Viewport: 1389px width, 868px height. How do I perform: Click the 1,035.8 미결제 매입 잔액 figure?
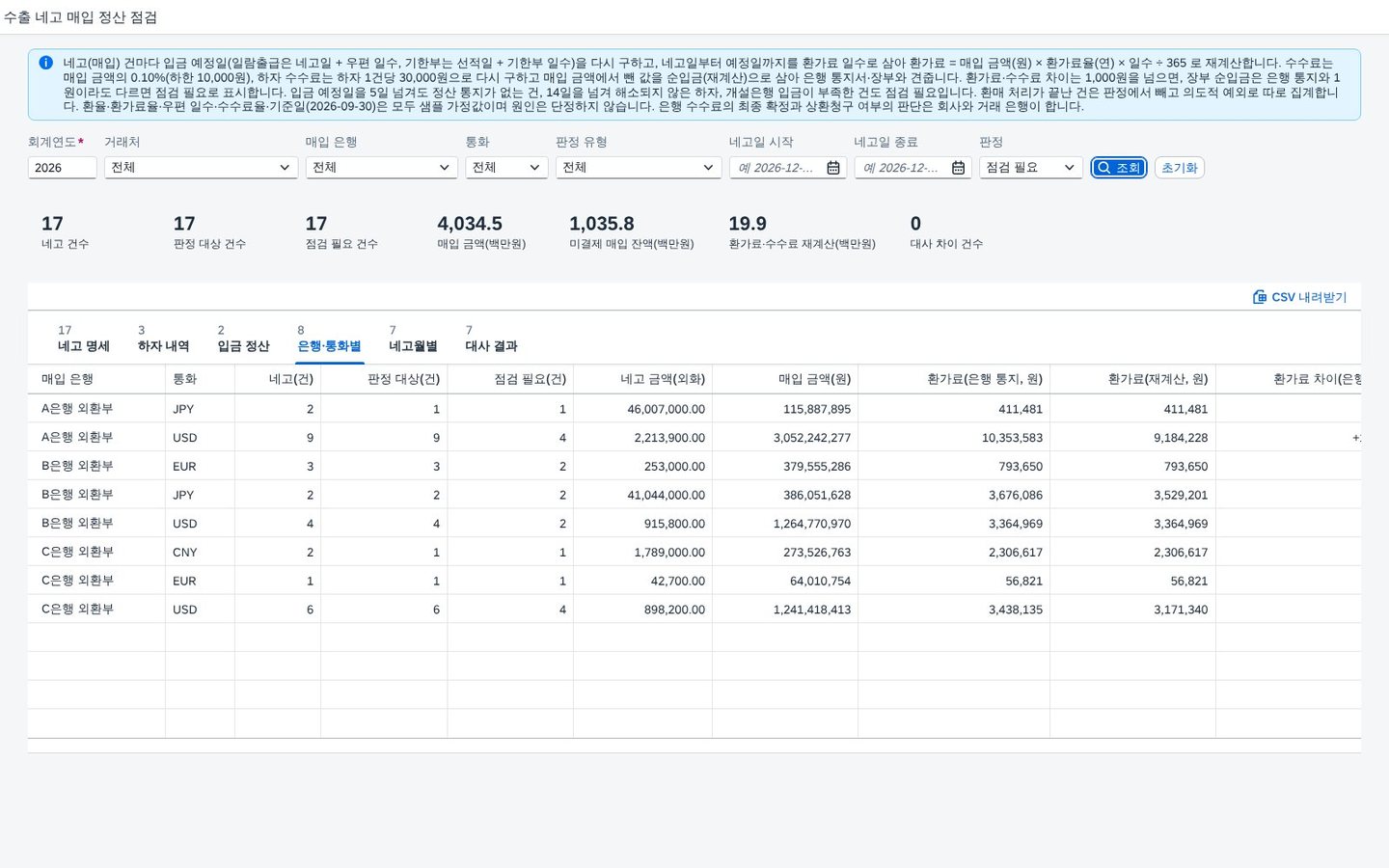coord(602,224)
